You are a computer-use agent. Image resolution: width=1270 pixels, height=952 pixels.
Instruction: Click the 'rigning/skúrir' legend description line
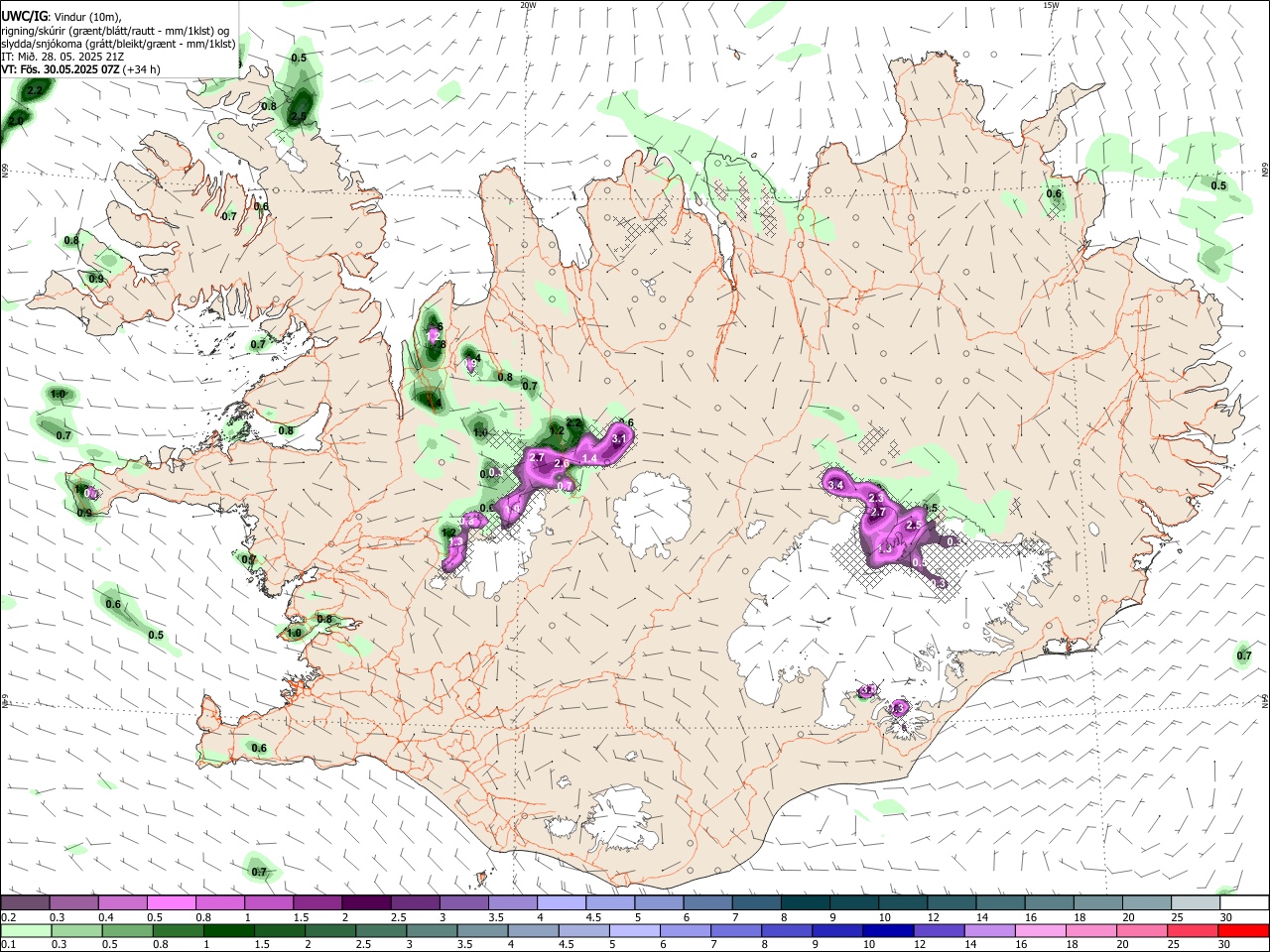[115, 30]
